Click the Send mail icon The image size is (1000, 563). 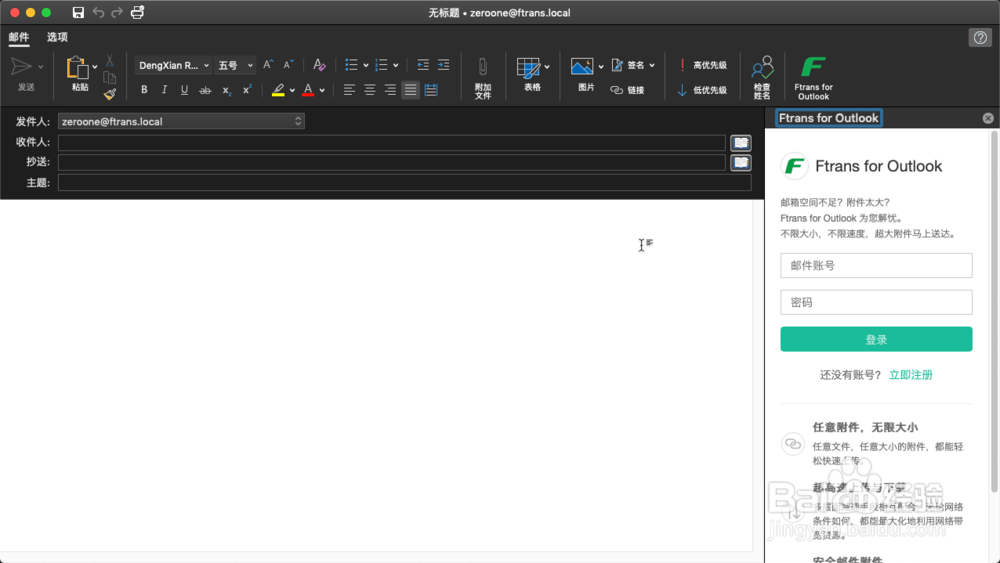21,66
